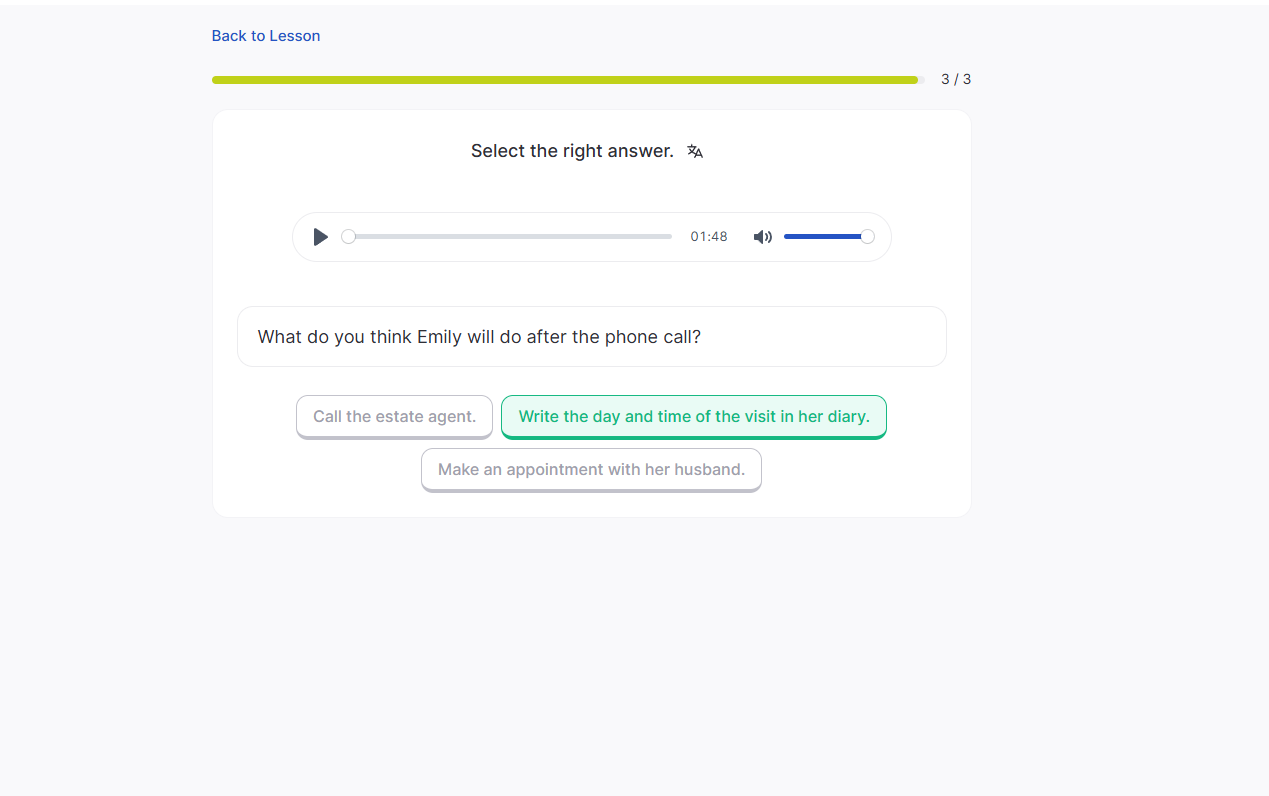Click the translate instruction icon
1269x796 pixels.
[695, 151]
